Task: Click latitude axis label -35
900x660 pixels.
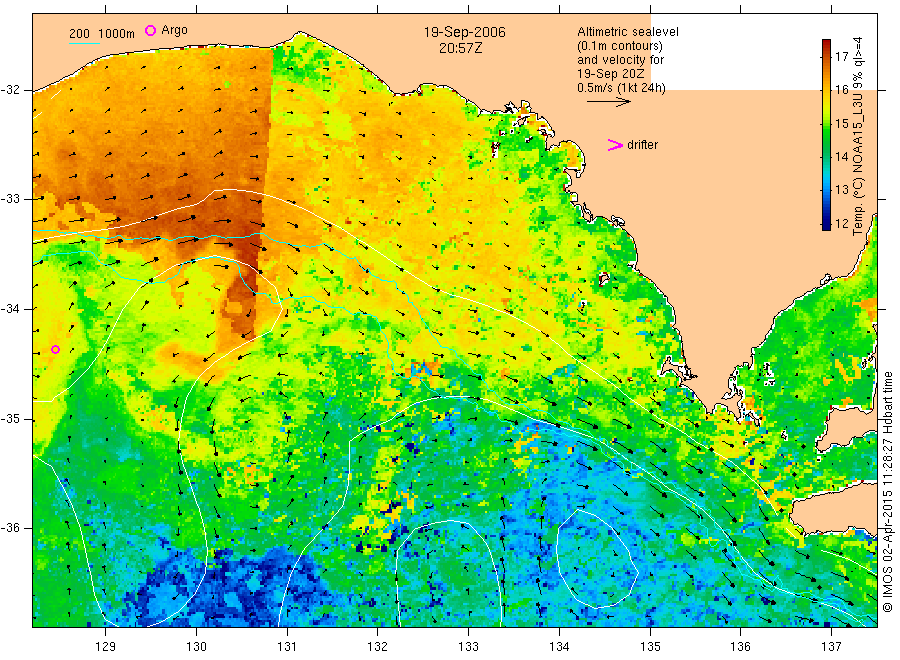Action: [x=10, y=419]
